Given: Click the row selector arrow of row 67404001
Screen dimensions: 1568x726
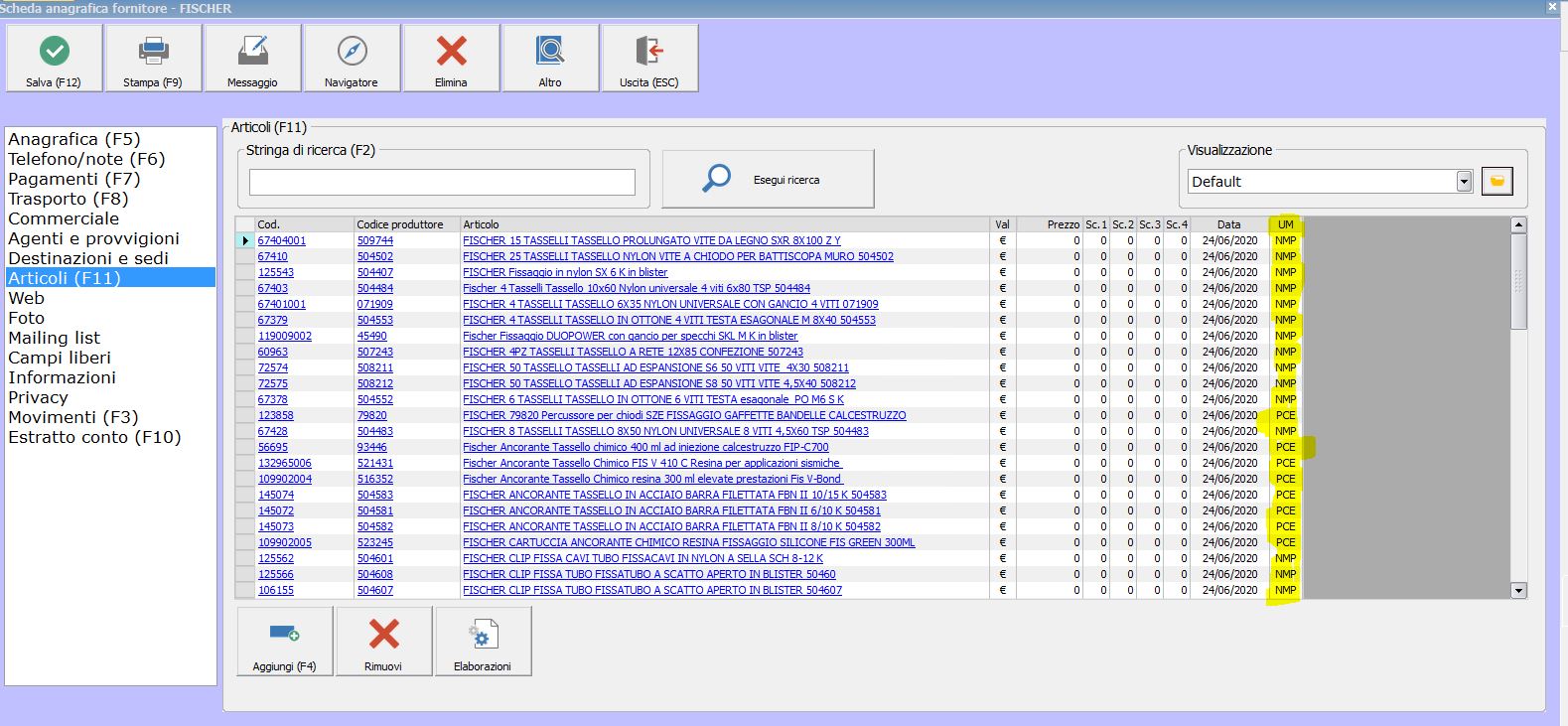Looking at the screenshot, I should 245,240.
